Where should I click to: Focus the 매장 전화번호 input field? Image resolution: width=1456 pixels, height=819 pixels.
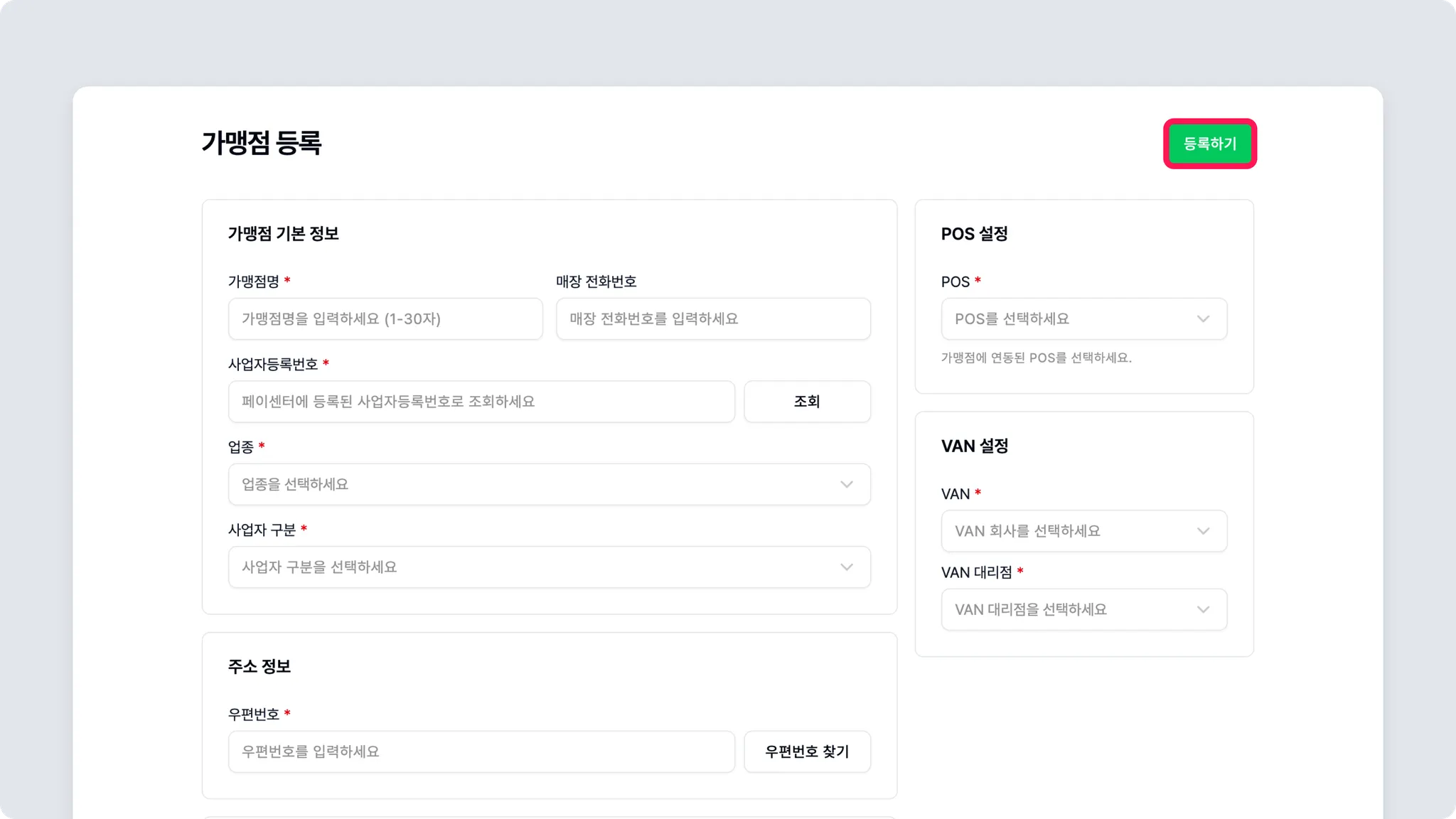[x=713, y=318]
